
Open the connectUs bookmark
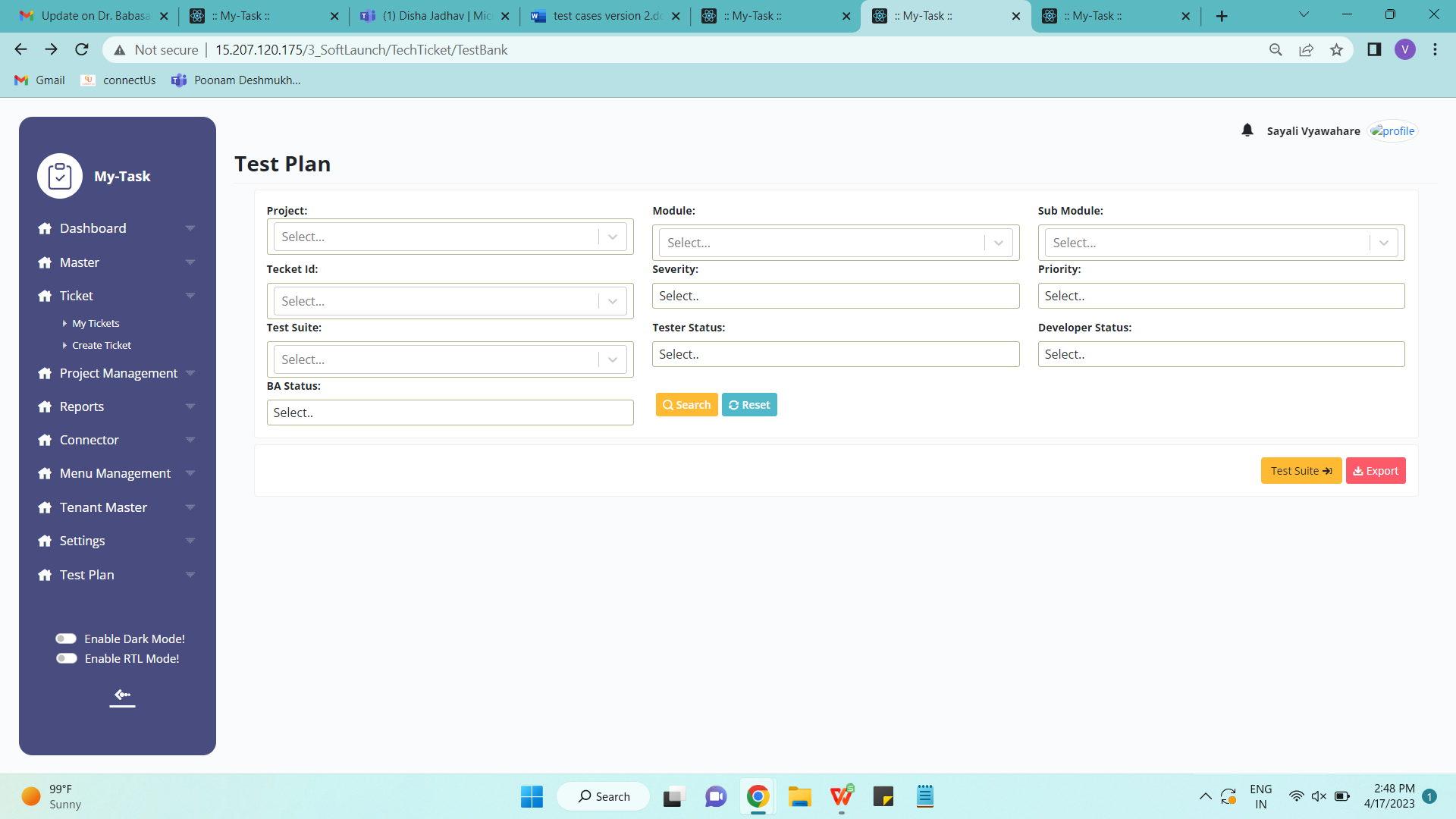click(118, 80)
